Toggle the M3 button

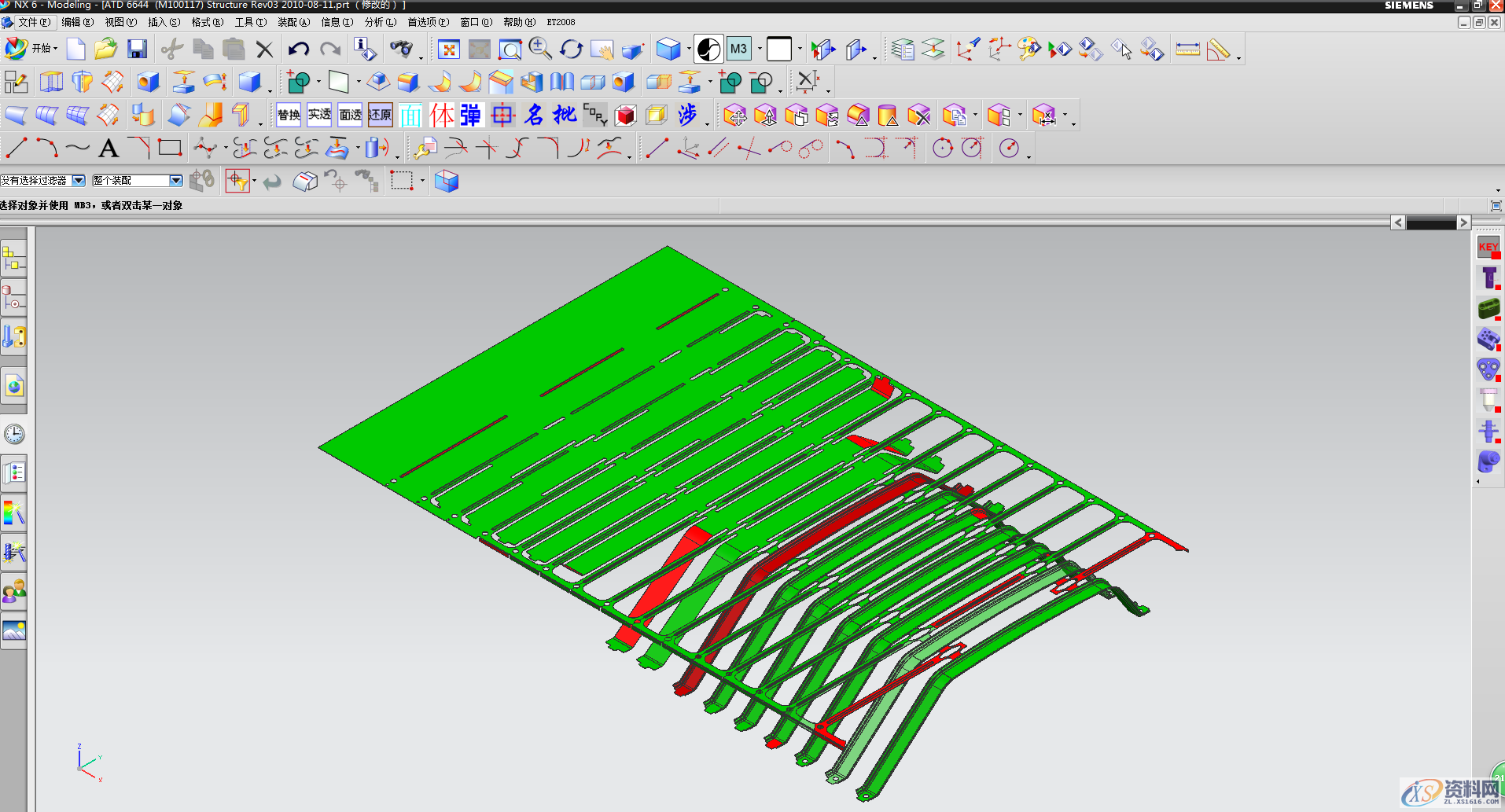(738, 50)
